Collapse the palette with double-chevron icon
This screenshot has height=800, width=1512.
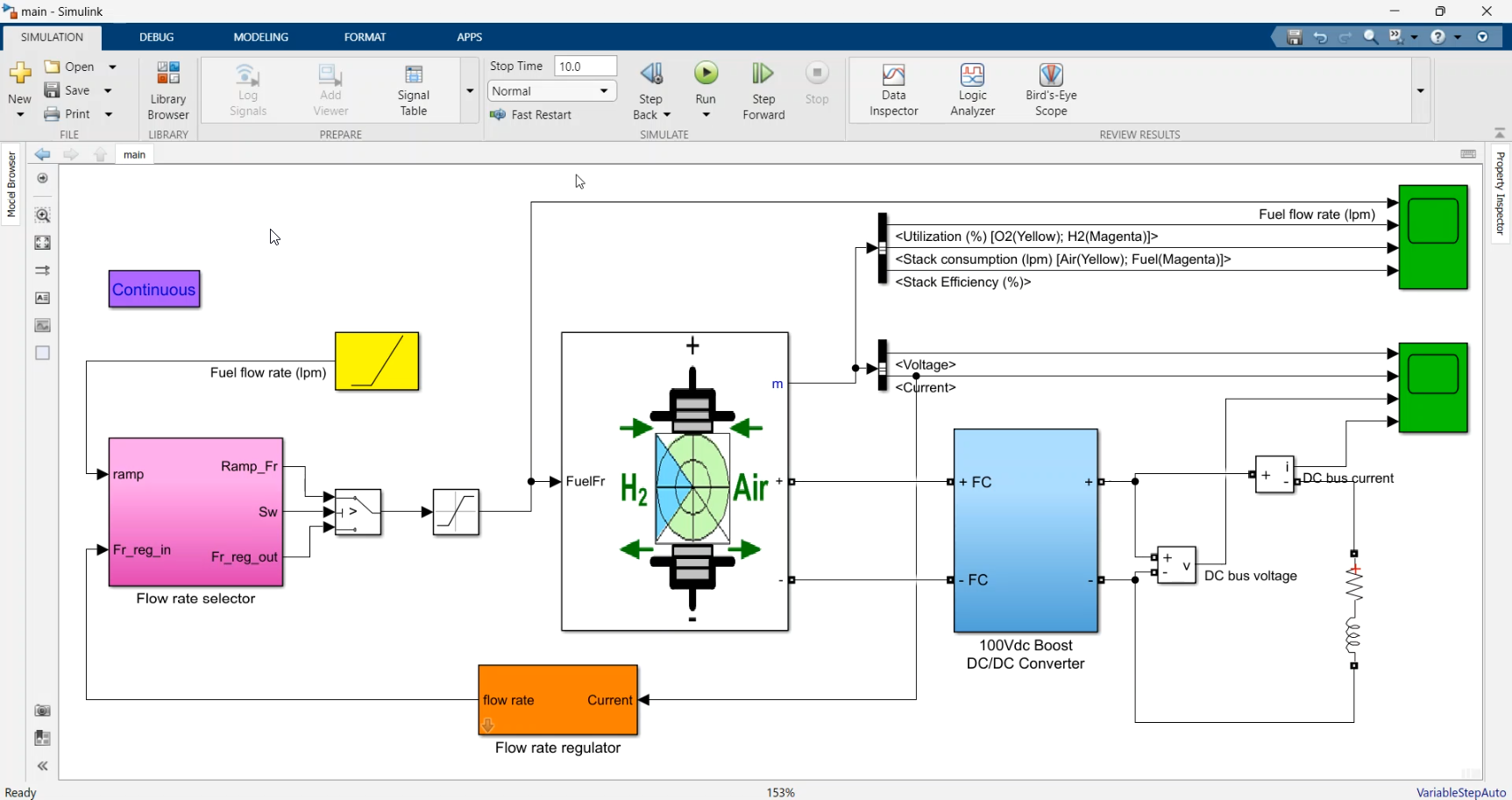42,766
